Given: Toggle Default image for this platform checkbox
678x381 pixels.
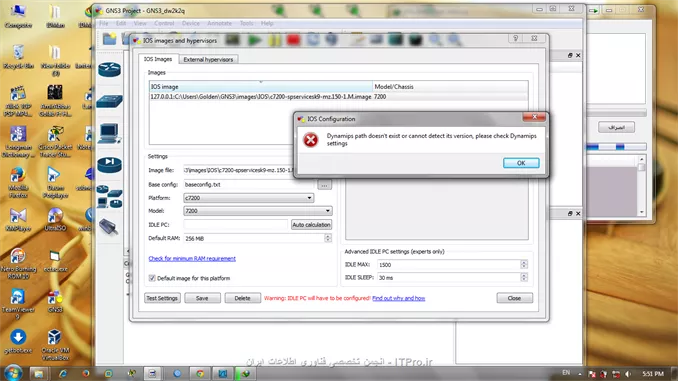Looking at the screenshot, I should coord(152,278).
